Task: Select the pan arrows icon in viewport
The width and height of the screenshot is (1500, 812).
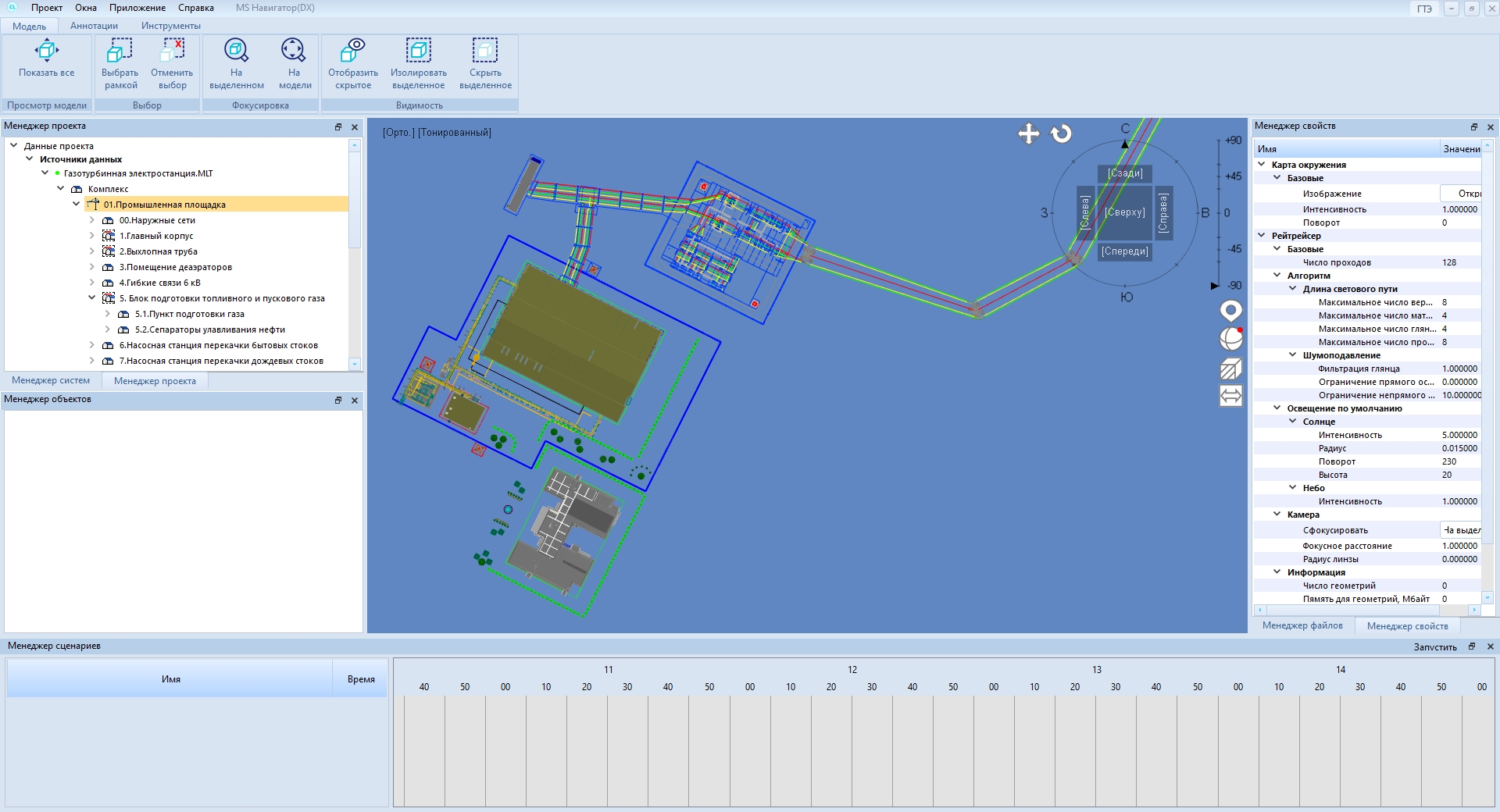Action: [1028, 134]
